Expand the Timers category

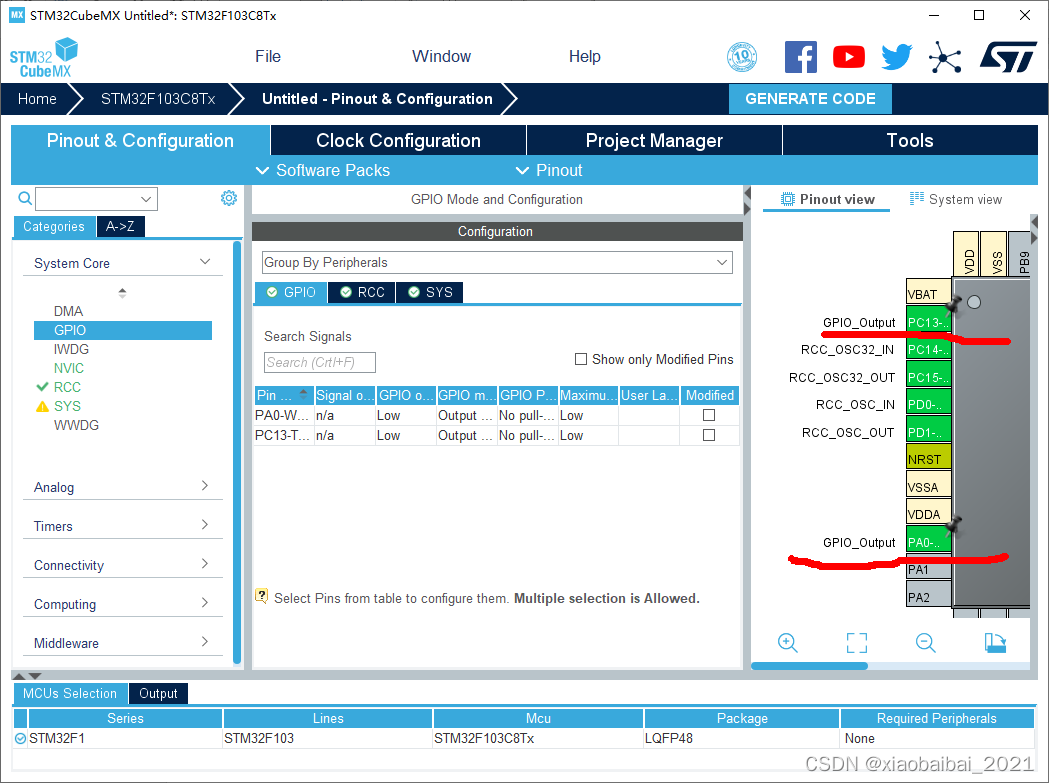click(x=205, y=525)
